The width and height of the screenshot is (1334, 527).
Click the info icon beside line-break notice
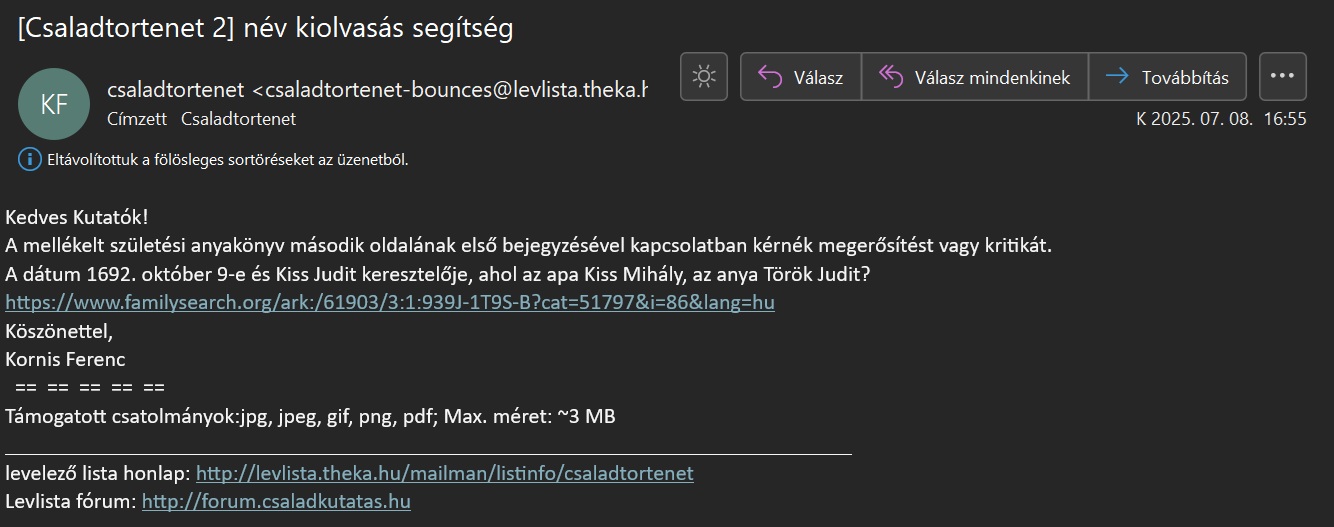tap(30, 159)
